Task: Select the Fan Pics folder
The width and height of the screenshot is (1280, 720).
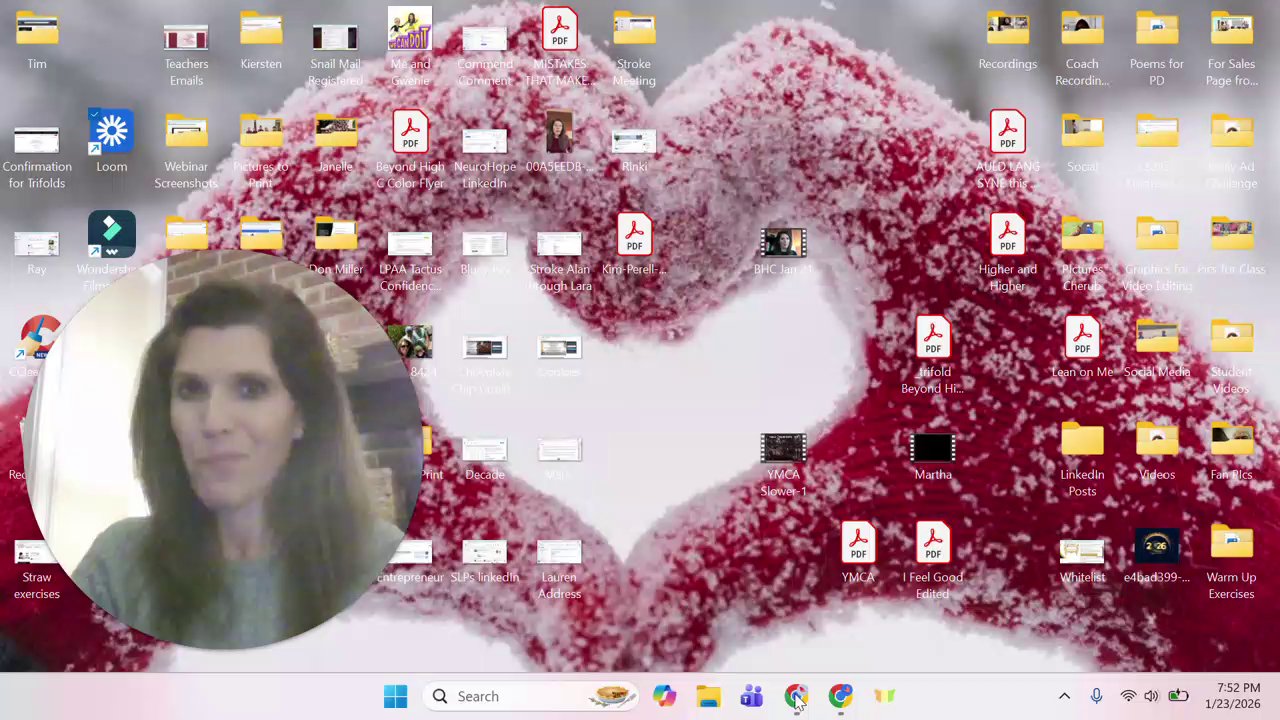Action: coord(1232,450)
